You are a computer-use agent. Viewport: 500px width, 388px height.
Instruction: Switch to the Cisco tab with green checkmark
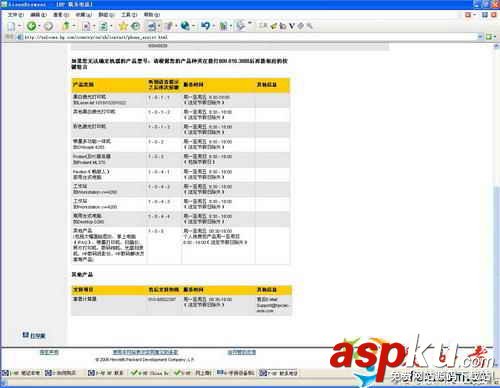[x=150, y=373]
